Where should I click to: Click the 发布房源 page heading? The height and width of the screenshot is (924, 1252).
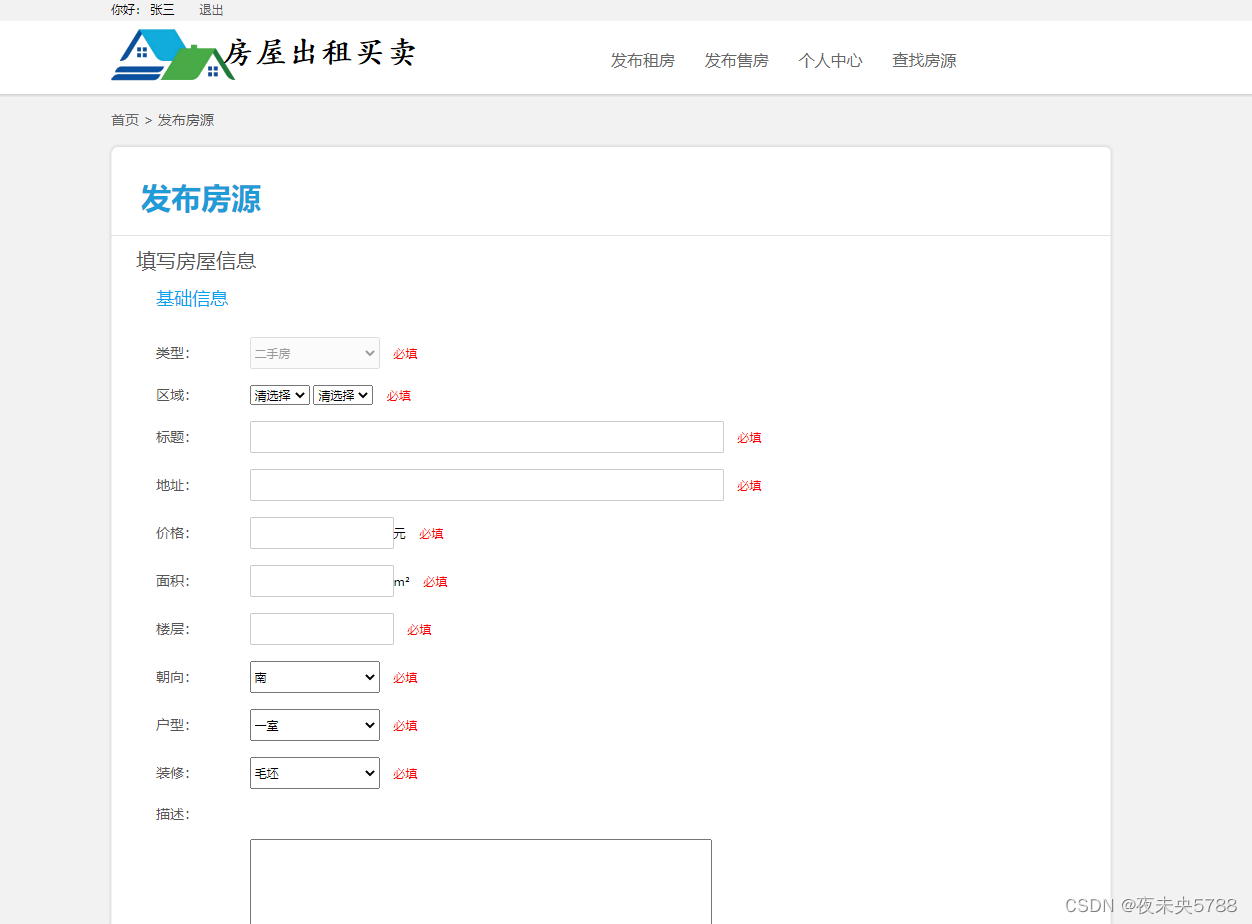tap(201, 199)
